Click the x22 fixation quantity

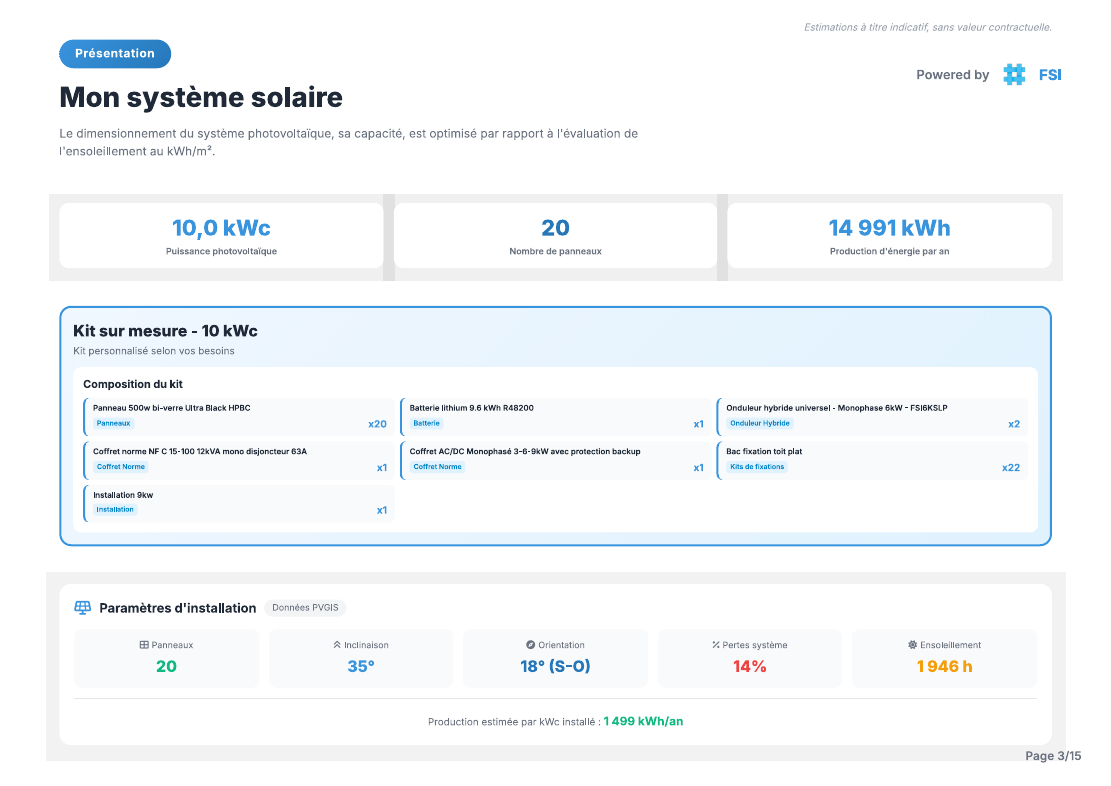(1011, 467)
